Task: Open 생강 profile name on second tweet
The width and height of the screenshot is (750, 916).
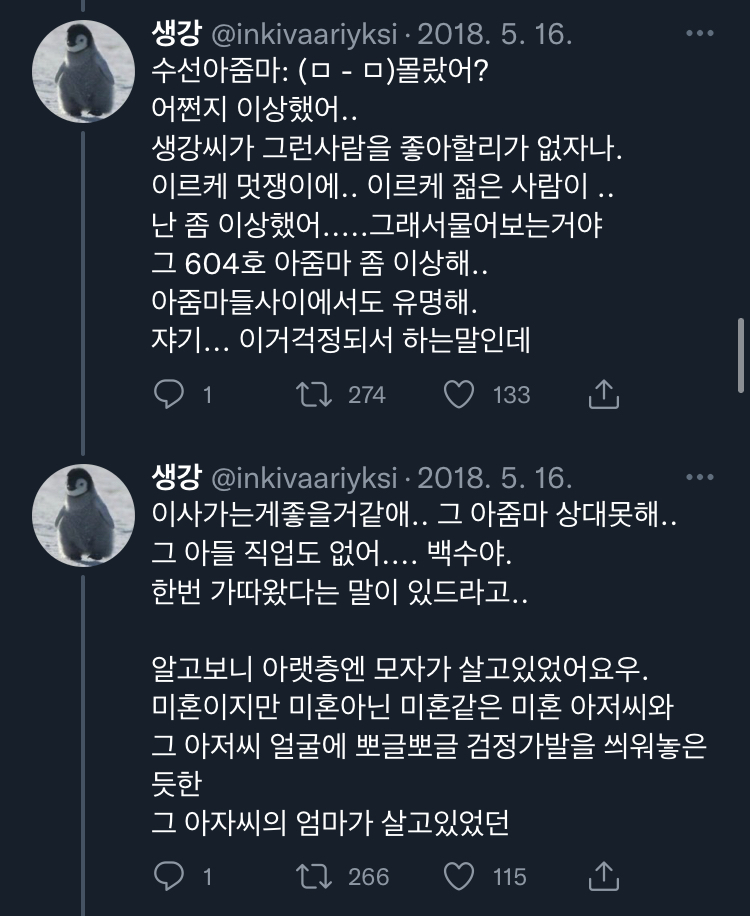Action: tap(176, 477)
